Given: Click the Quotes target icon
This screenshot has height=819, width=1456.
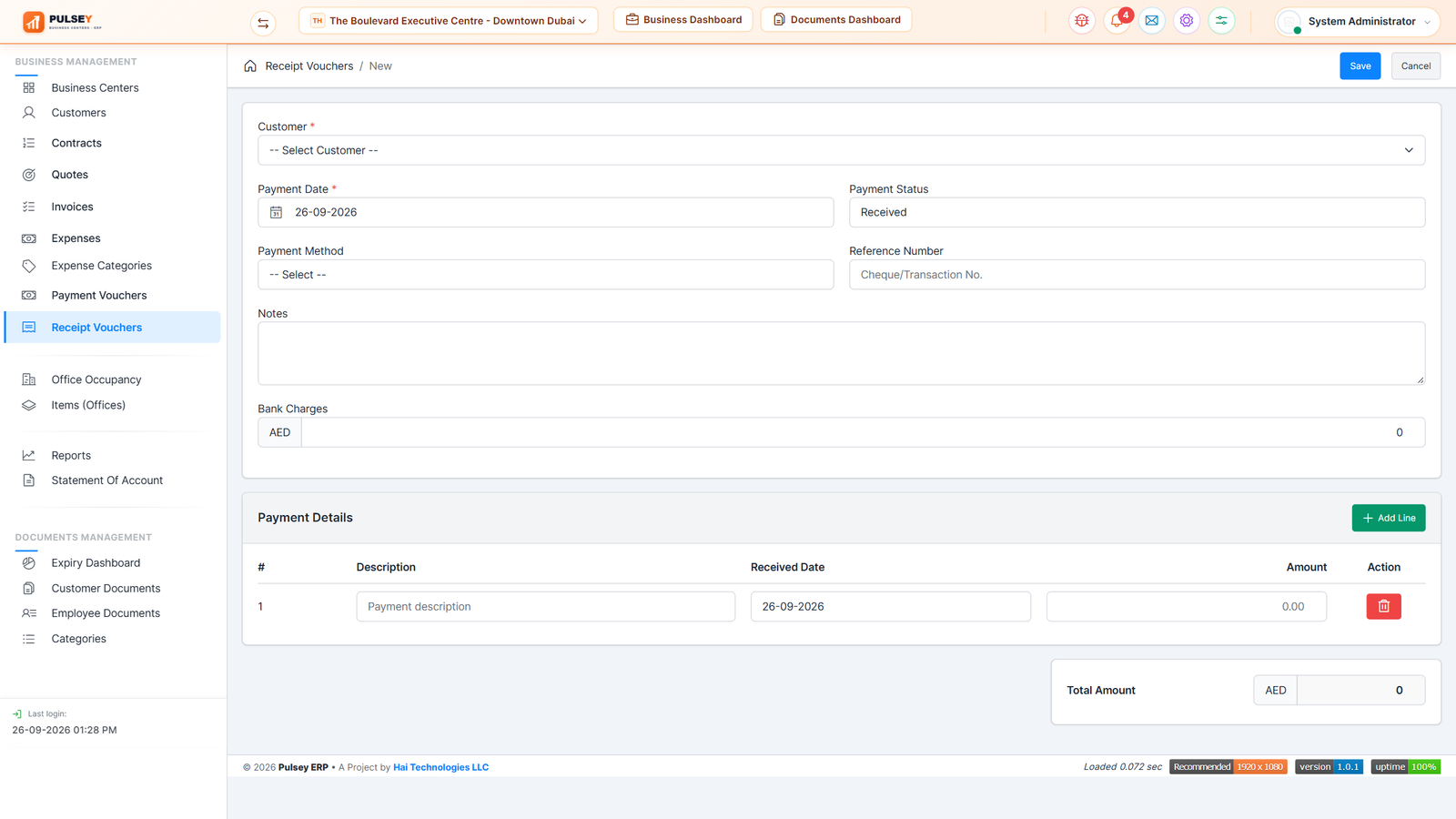Looking at the screenshot, I should 29,175.
